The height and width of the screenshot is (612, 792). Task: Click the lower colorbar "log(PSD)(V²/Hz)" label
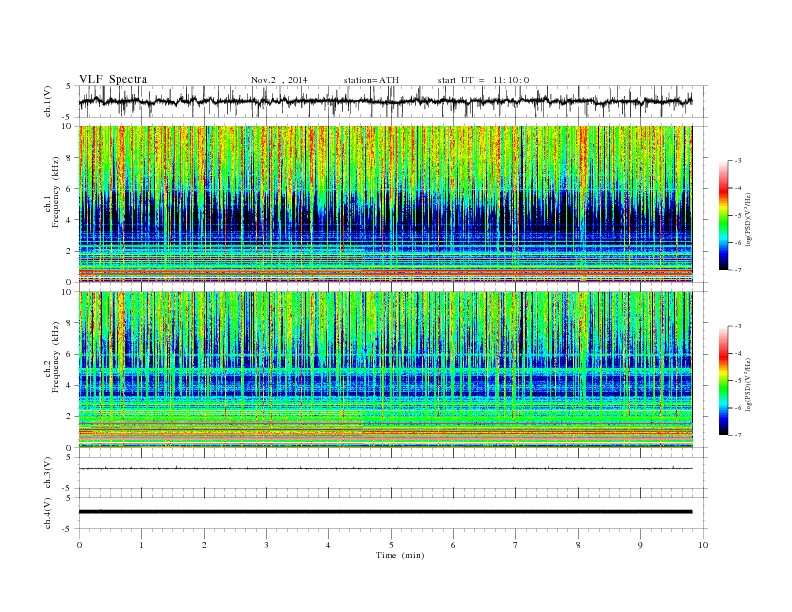tap(748, 384)
